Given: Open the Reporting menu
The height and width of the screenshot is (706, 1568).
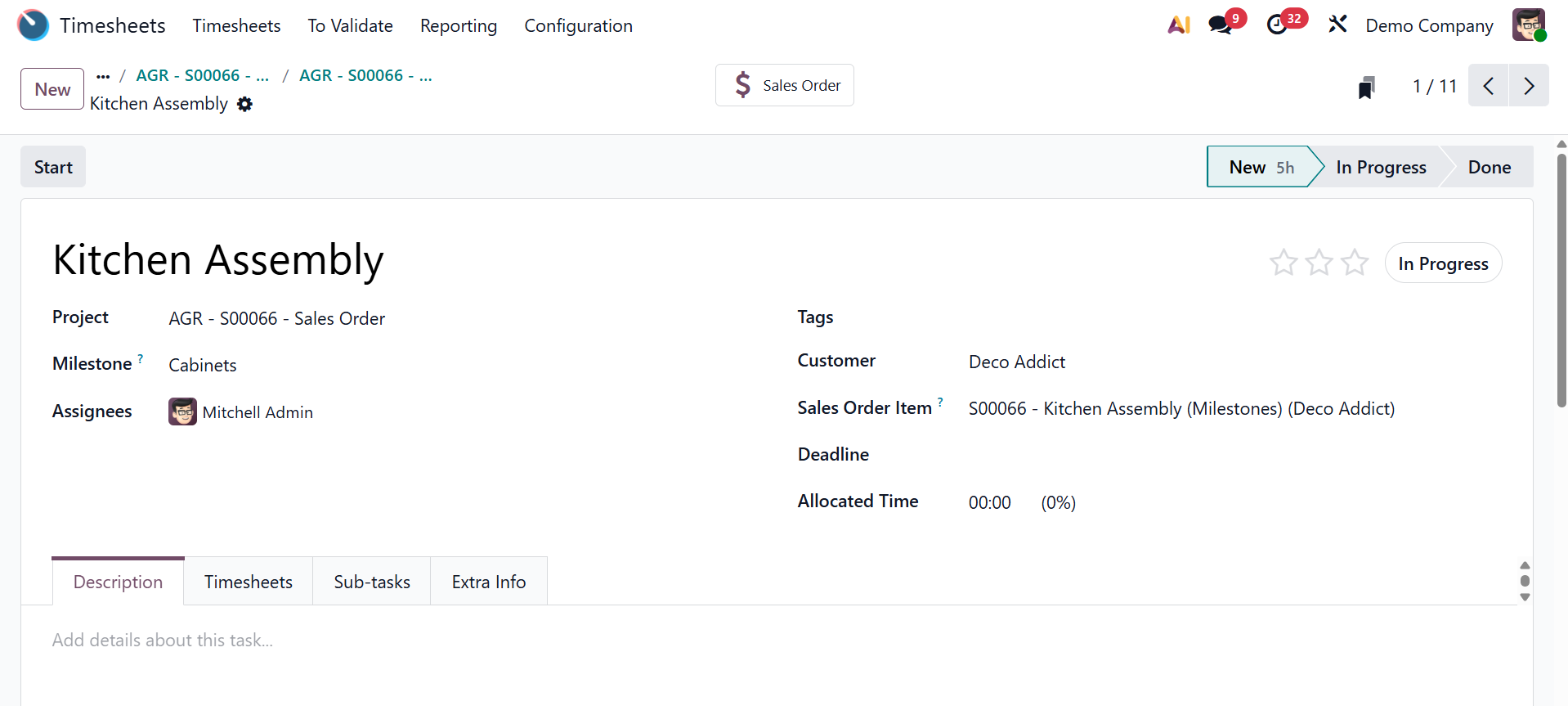Looking at the screenshot, I should coord(458,26).
